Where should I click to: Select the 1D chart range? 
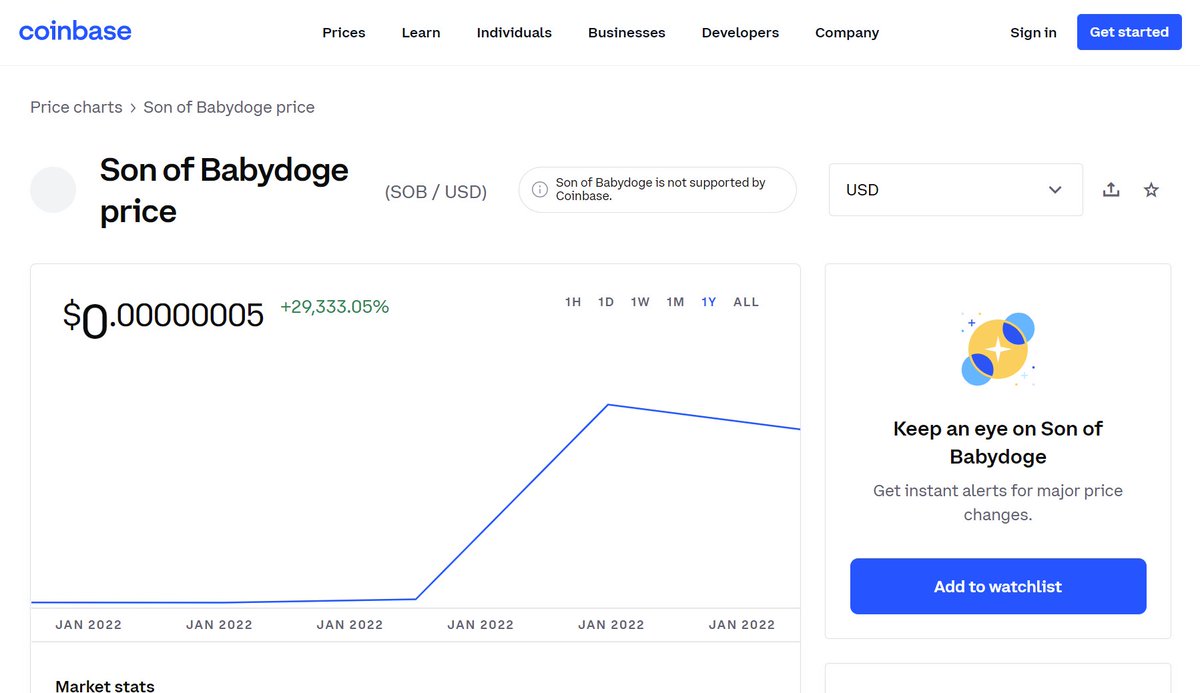tap(606, 302)
